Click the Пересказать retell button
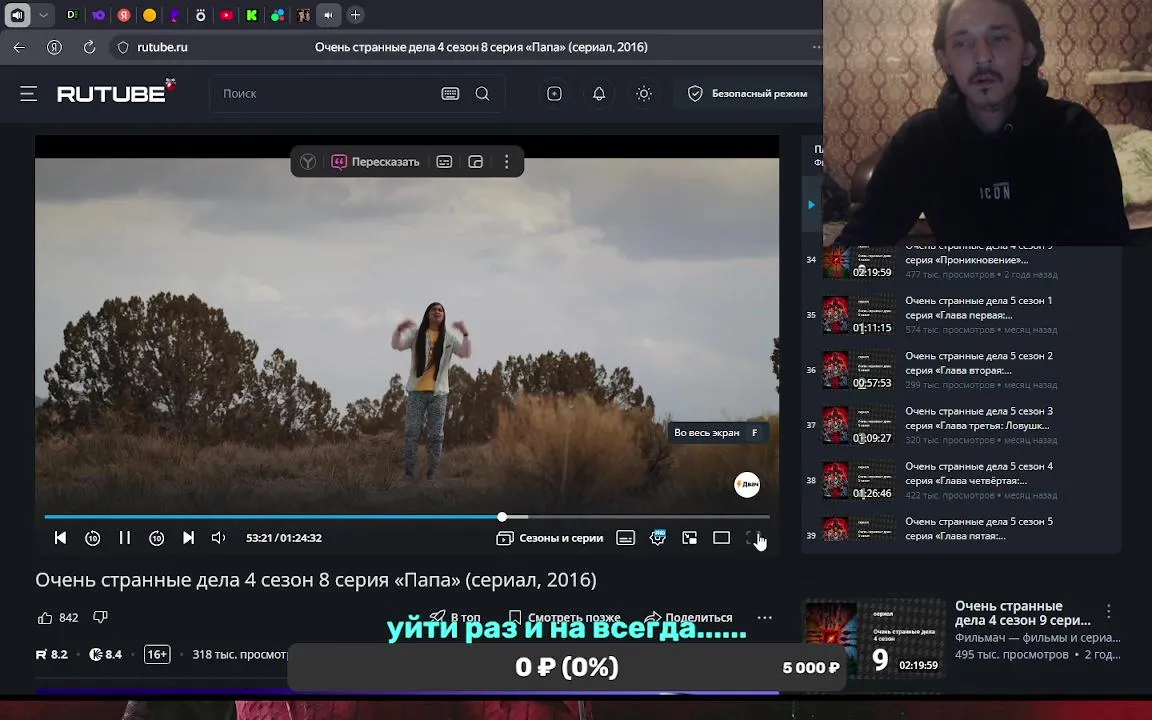 (x=375, y=162)
